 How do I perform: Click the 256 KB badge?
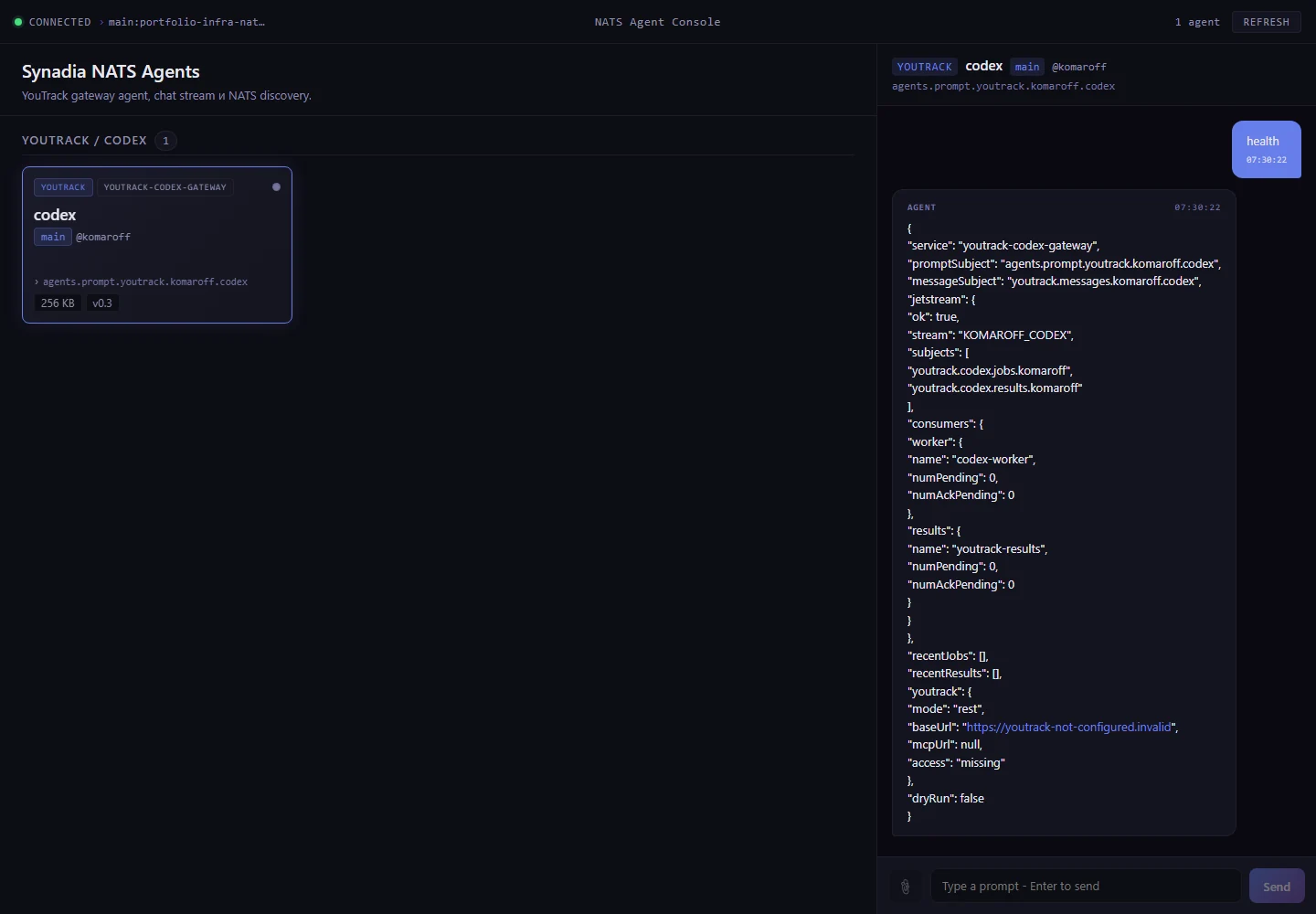pos(58,303)
